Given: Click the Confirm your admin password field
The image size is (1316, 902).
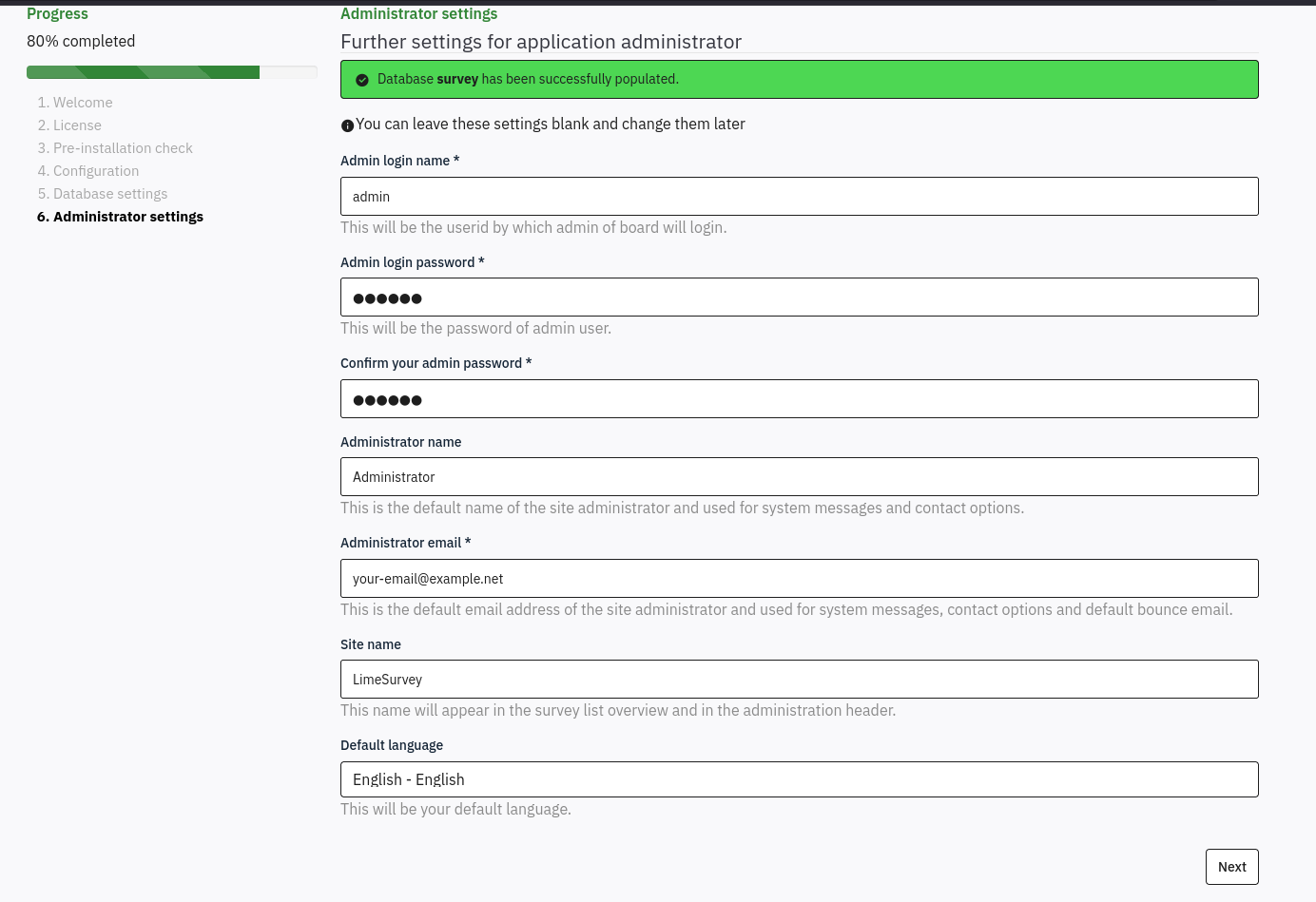Looking at the screenshot, I should (799, 399).
